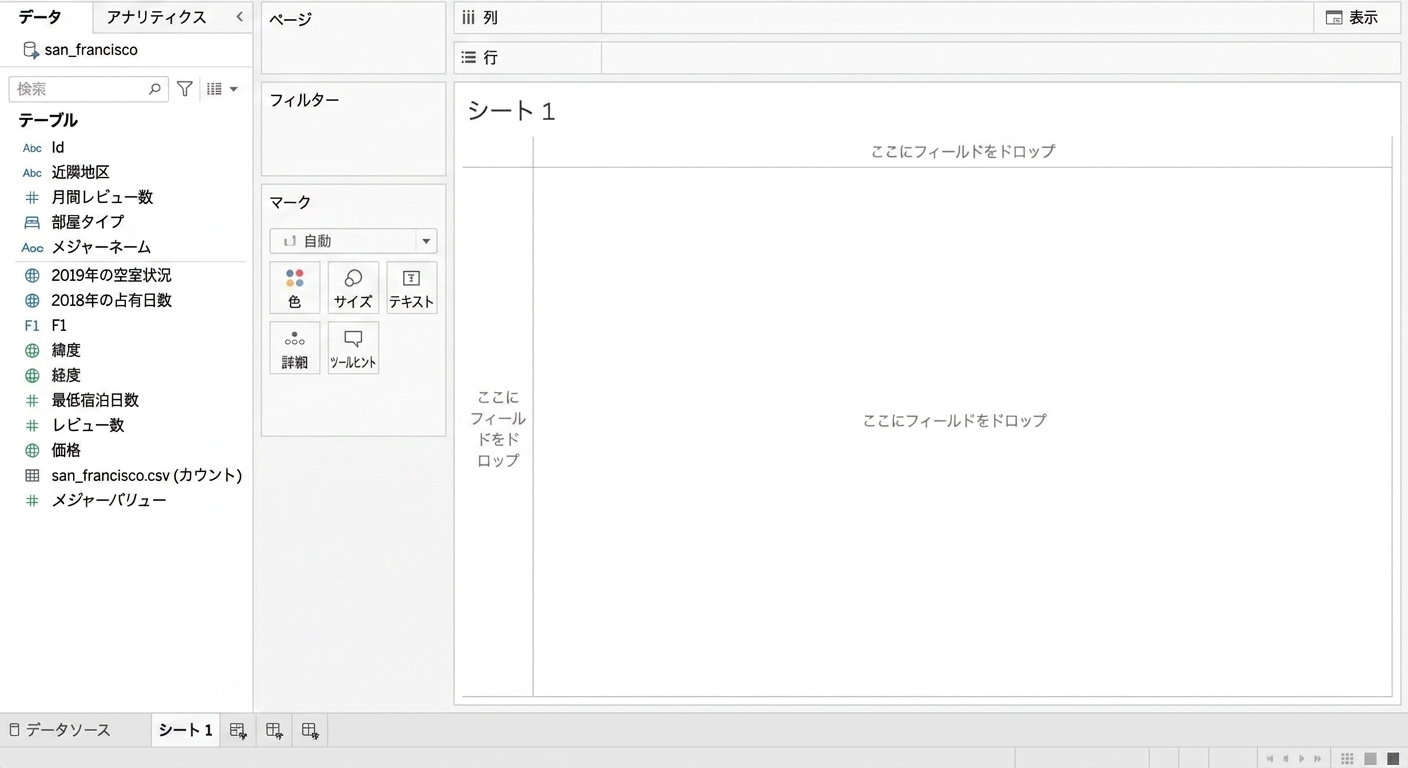Image resolution: width=1408 pixels, height=768 pixels.
Task: Collapse the side pane with the arrow
Action: point(239,17)
